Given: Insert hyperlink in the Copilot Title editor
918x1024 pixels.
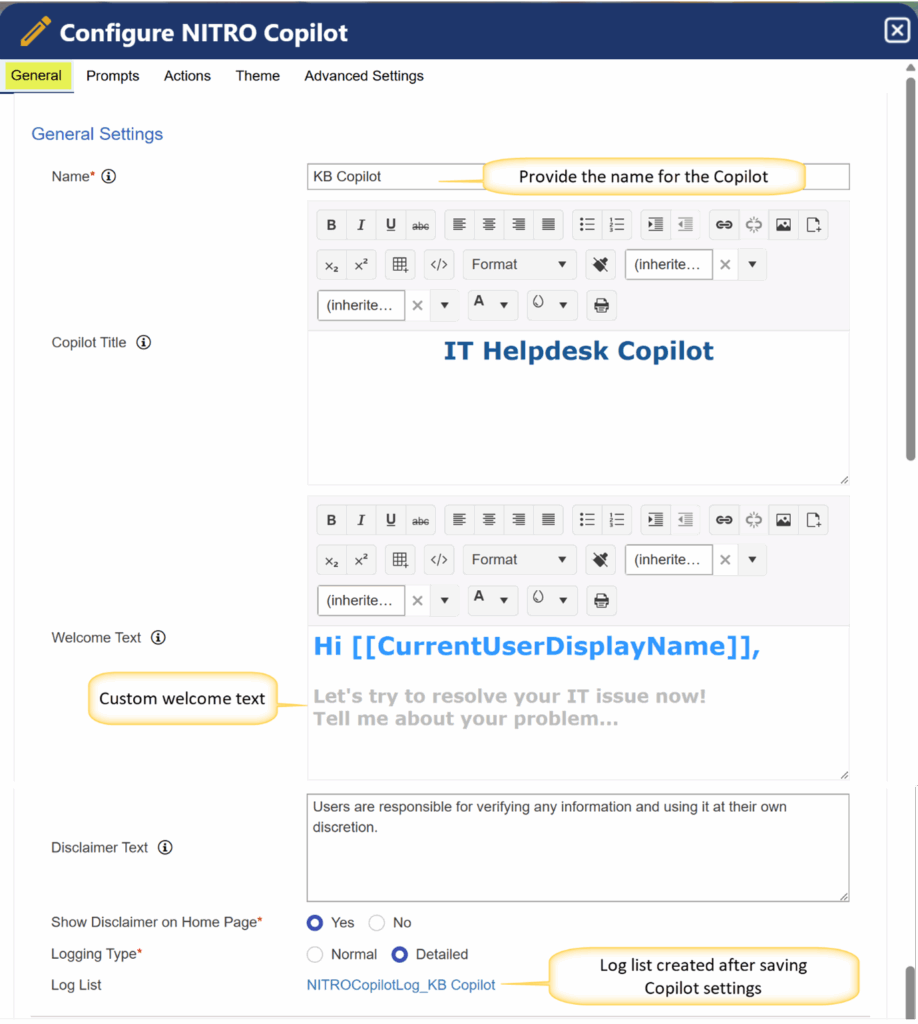Looking at the screenshot, I should tap(724, 225).
